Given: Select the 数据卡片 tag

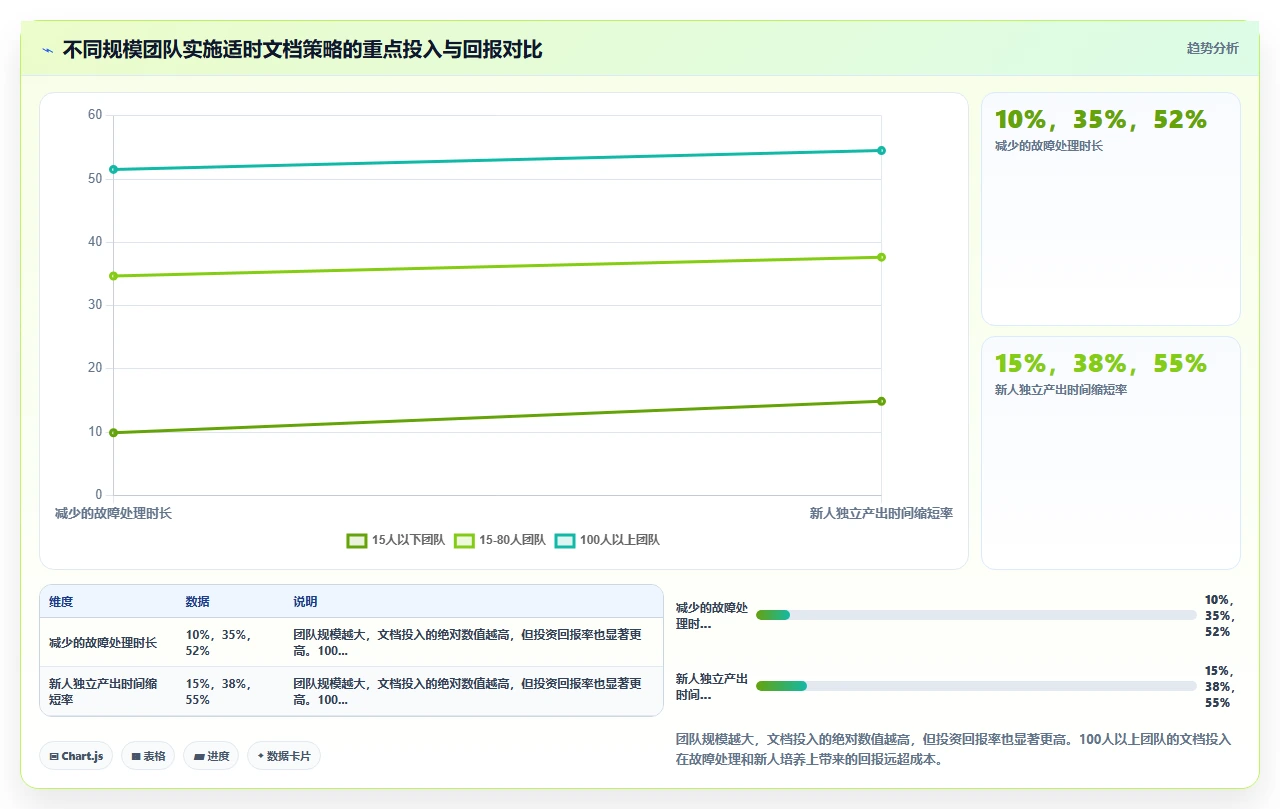Looking at the screenshot, I should [x=284, y=756].
